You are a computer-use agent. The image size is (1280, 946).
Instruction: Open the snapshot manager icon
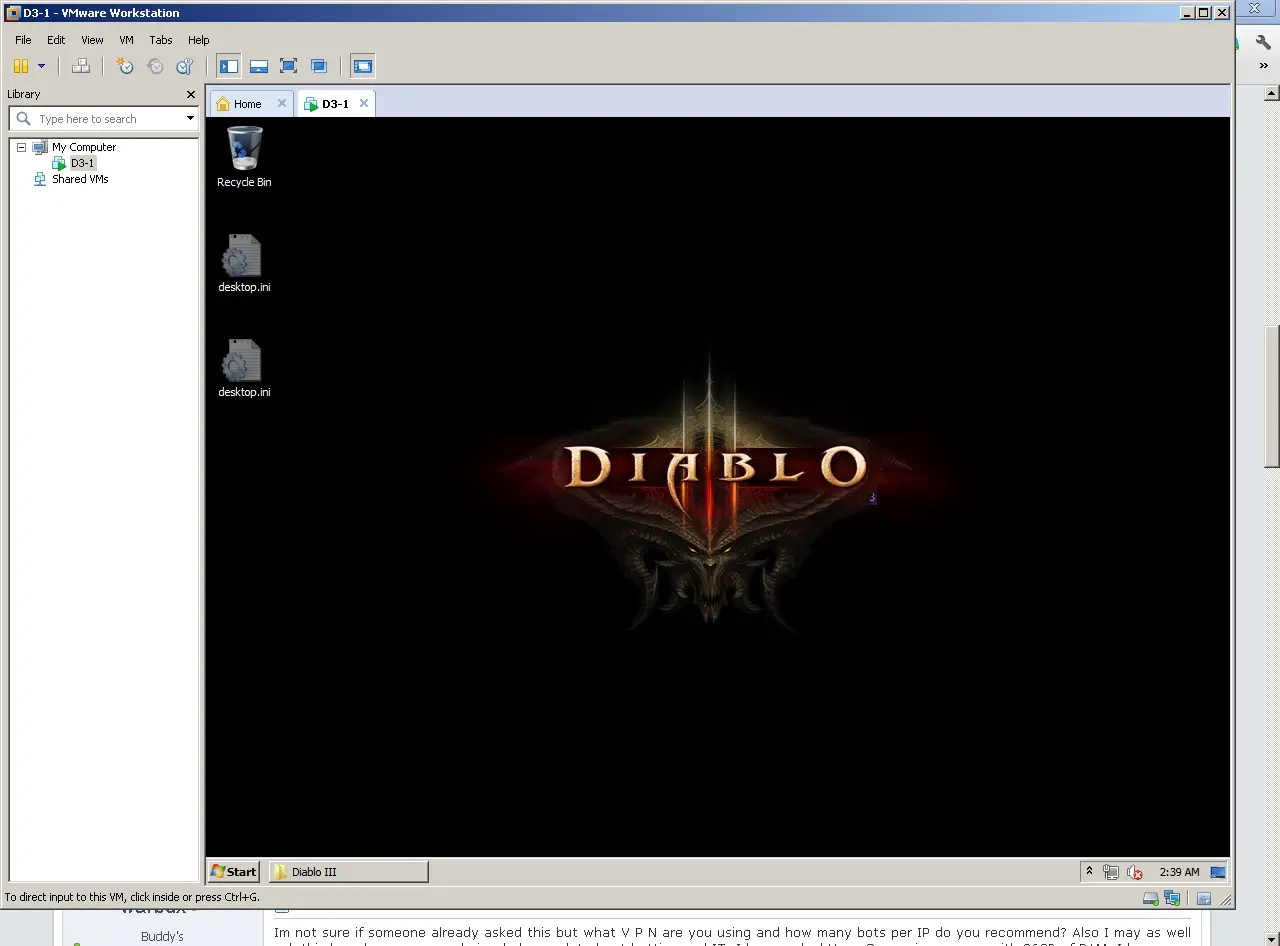pyautogui.click(x=185, y=66)
